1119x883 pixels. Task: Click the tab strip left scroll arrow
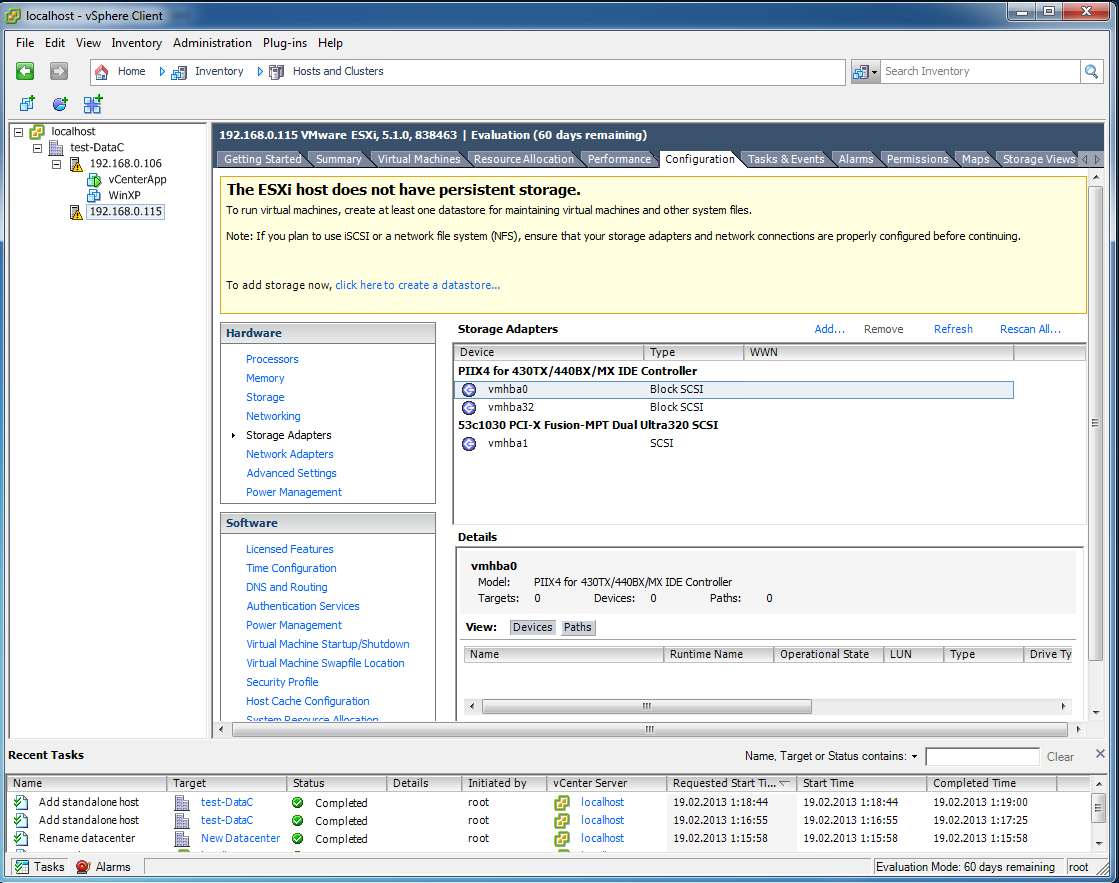pos(1085,159)
